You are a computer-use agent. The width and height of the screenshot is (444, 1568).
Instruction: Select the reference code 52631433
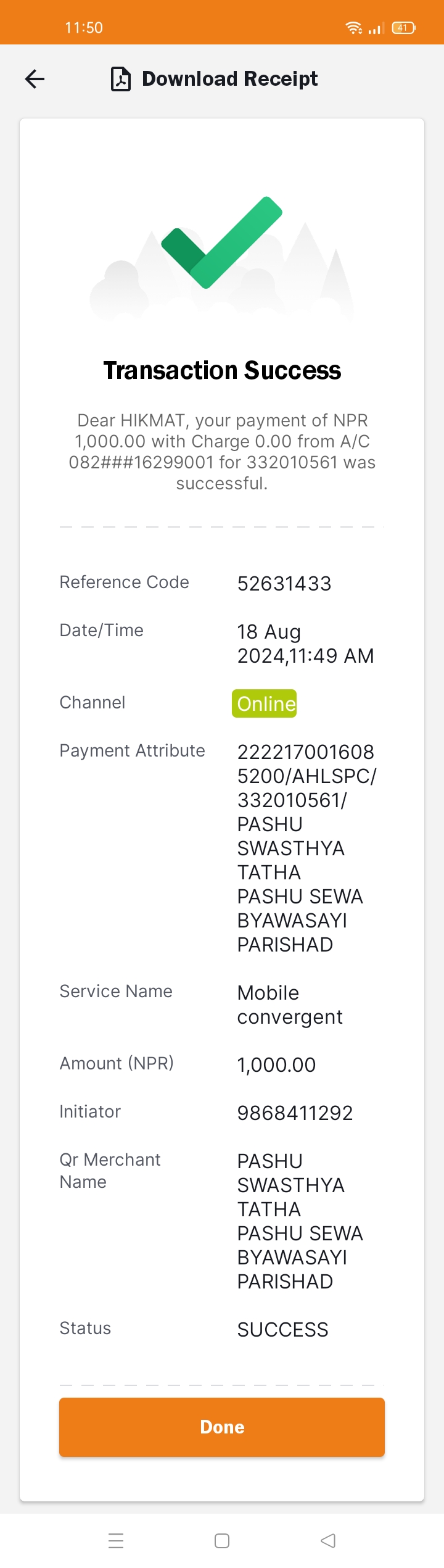284,583
